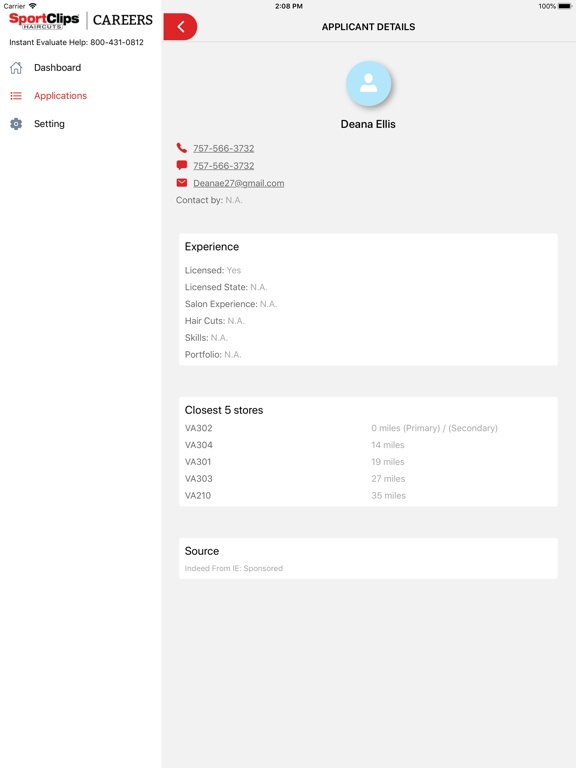Select store VA210
This screenshot has height=768, width=576.
(x=198, y=495)
